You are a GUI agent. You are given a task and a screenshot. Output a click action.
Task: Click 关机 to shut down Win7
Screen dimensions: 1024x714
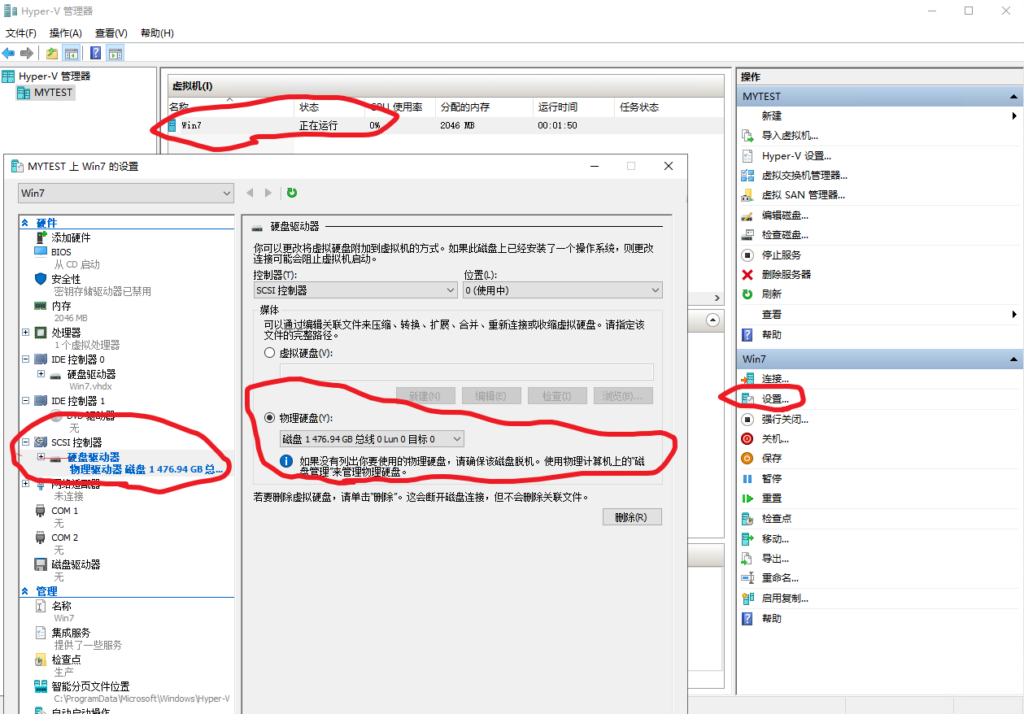click(x=775, y=439)
